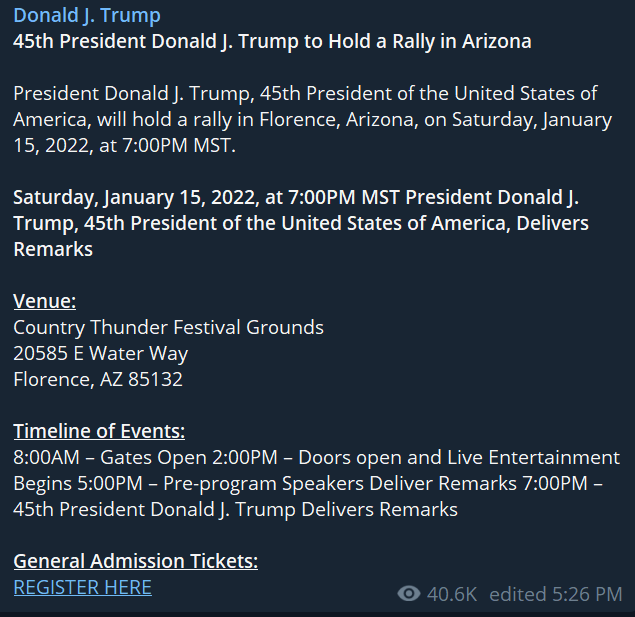
Task: Click the underlined Venue: heading
Action: pos(44,301)
